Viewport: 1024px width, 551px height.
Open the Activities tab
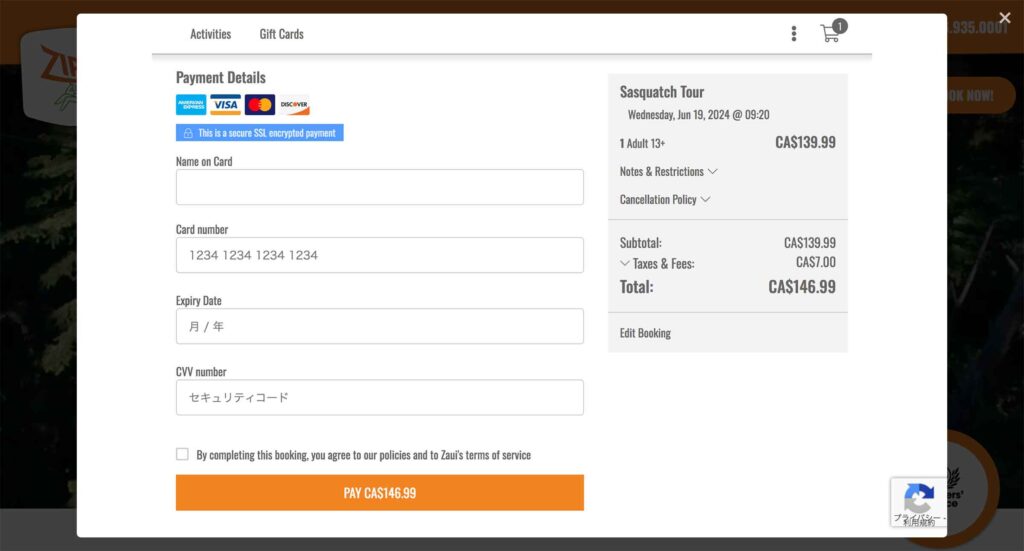coord(210,34)
